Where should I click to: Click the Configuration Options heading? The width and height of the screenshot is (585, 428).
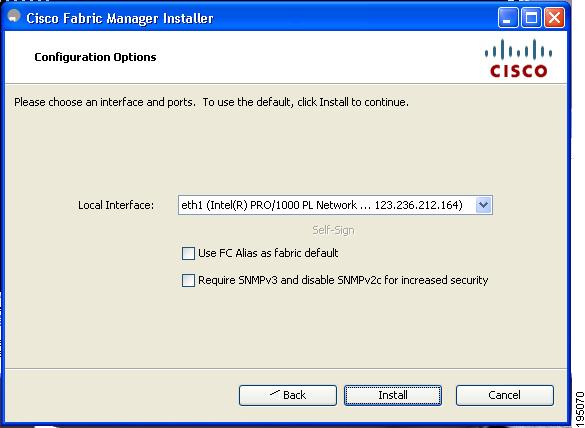tap(95, 57)
